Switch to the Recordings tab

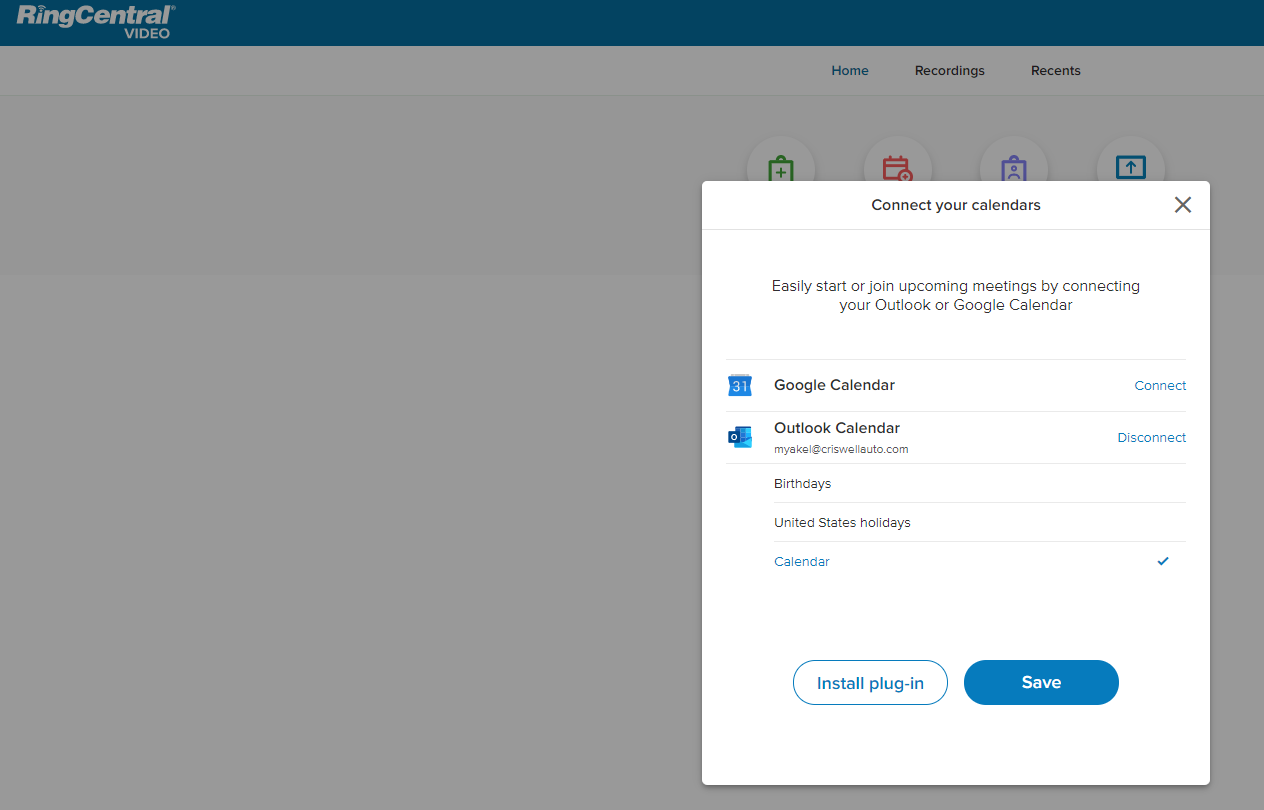(950, 71)
